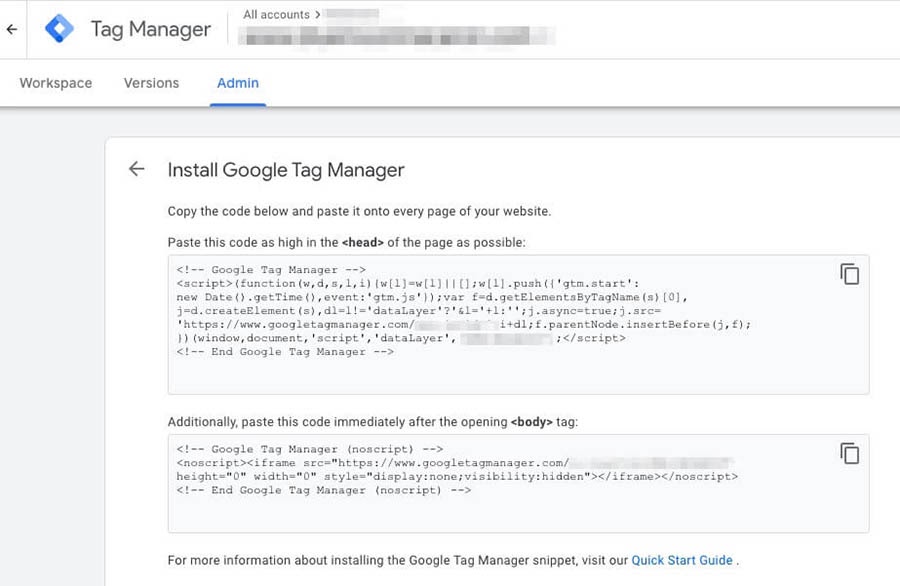
Task: Click the Tag Manager title text
Action: (x=151, y=29)
